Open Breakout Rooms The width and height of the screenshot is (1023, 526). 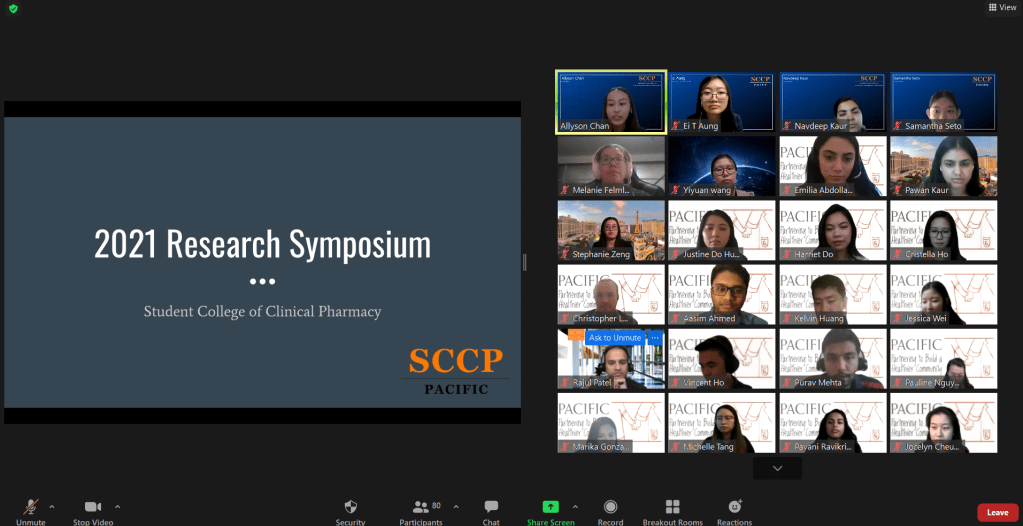(672, 508)
